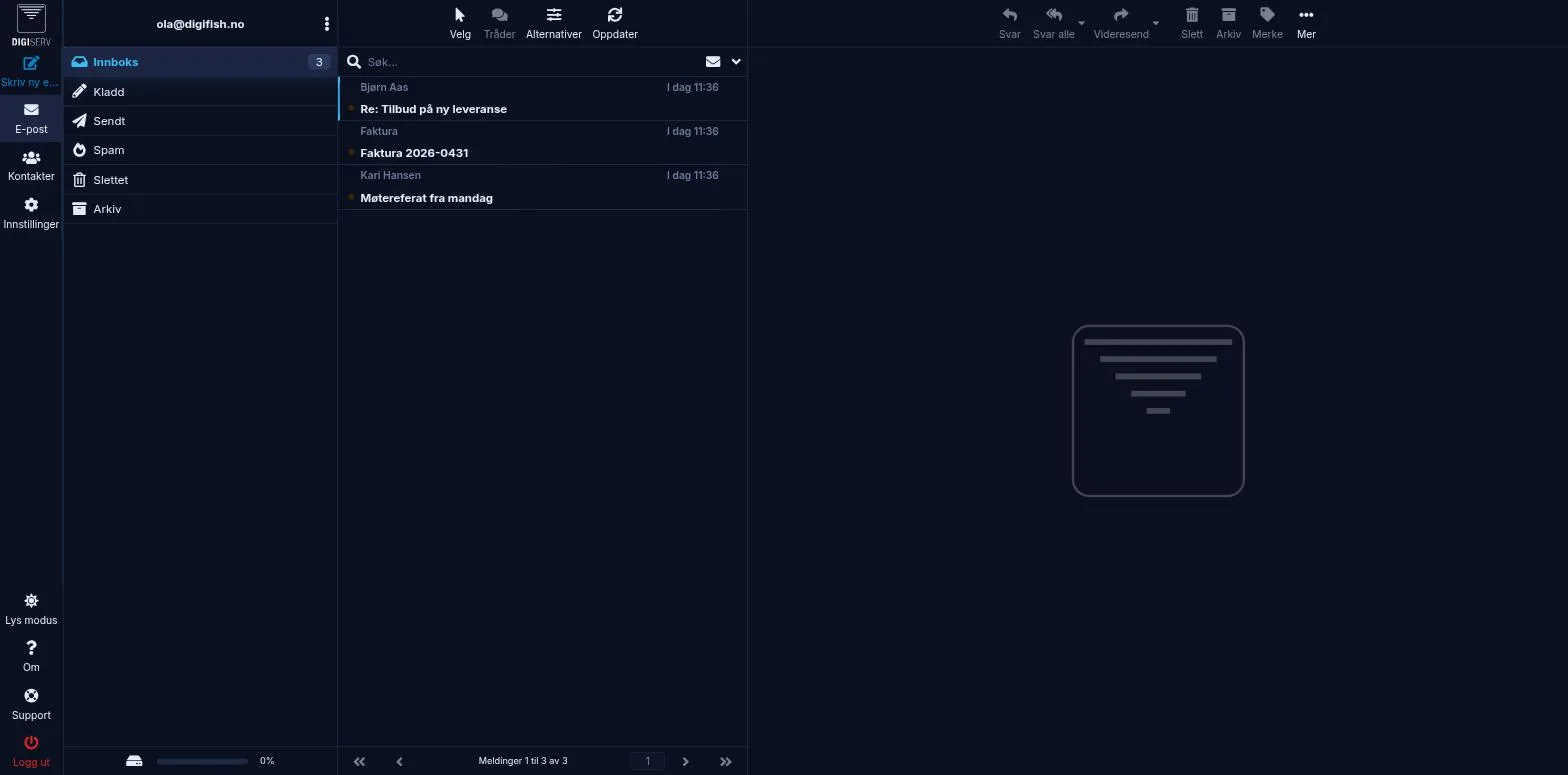Viewport: 1568px width, 775px height.
Task: Select the Innboks folder
Action: 200,62
